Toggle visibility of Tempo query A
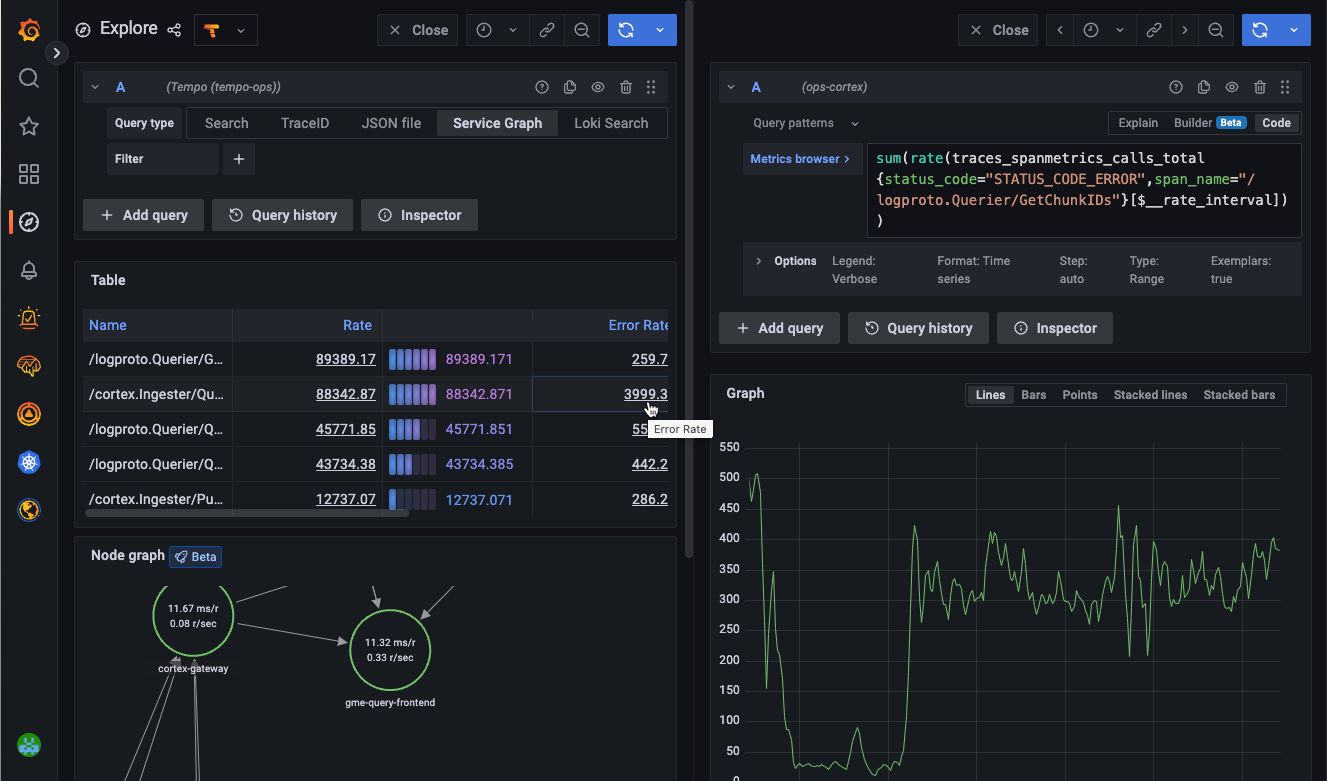 (598, 87)
